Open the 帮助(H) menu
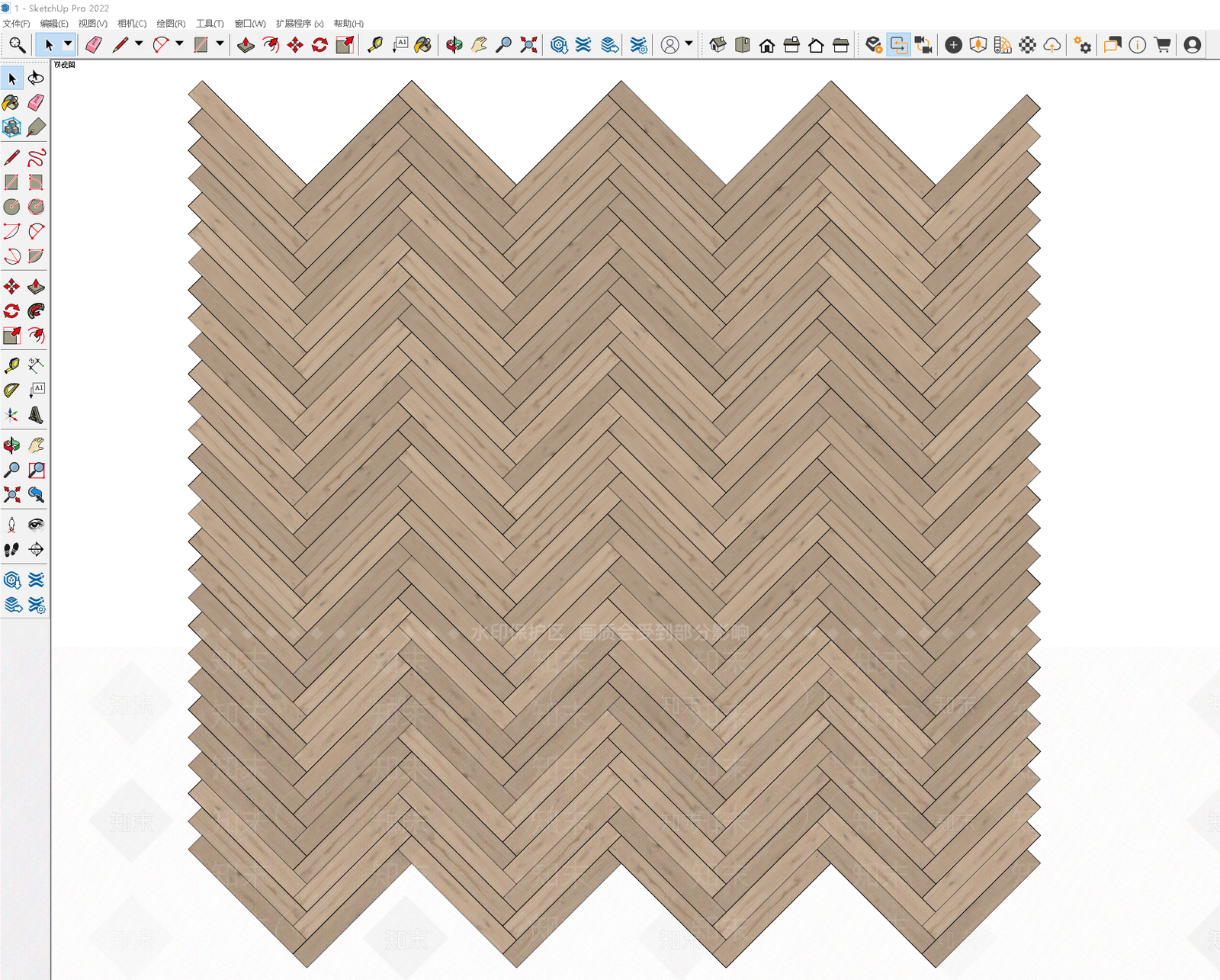The width and height of the screenshot is (1220, 980). (348, 24)
